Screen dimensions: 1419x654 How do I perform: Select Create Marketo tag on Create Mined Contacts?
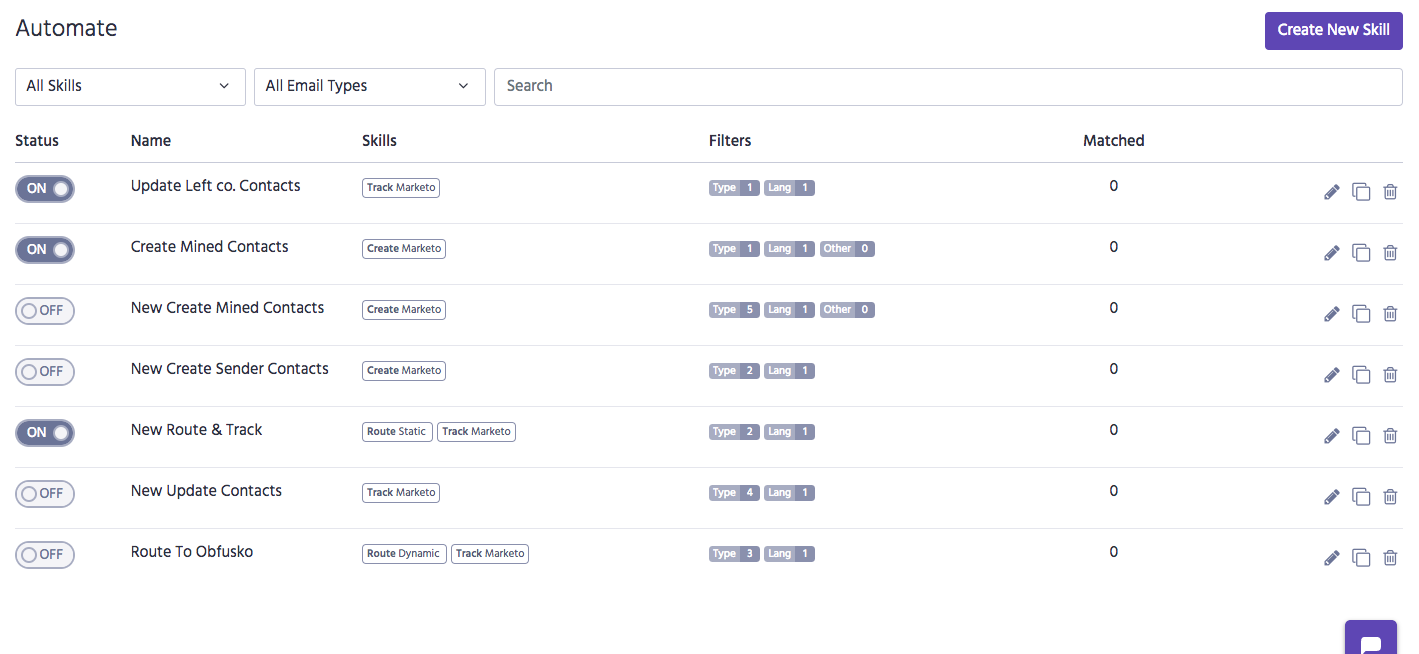(404, 248)
